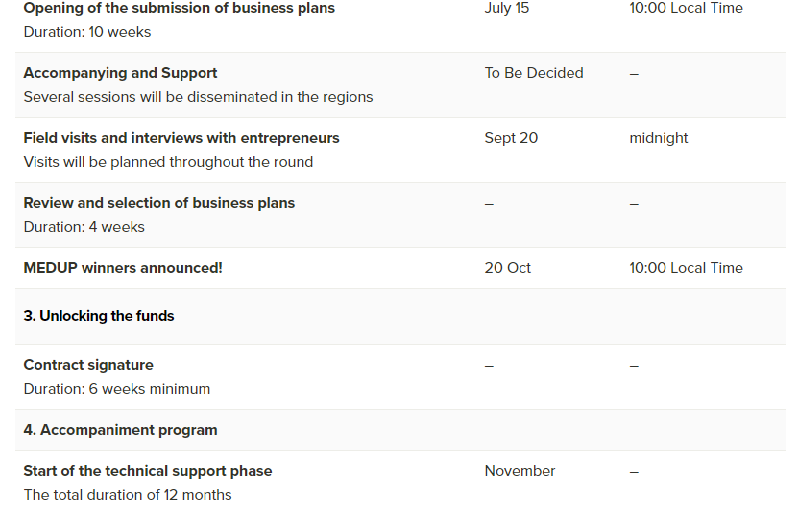The height and width of the screenshot is (509, 790).
Task: Click the "3. Unlocking the funds" section header
Action: click(x=99, y=316)
